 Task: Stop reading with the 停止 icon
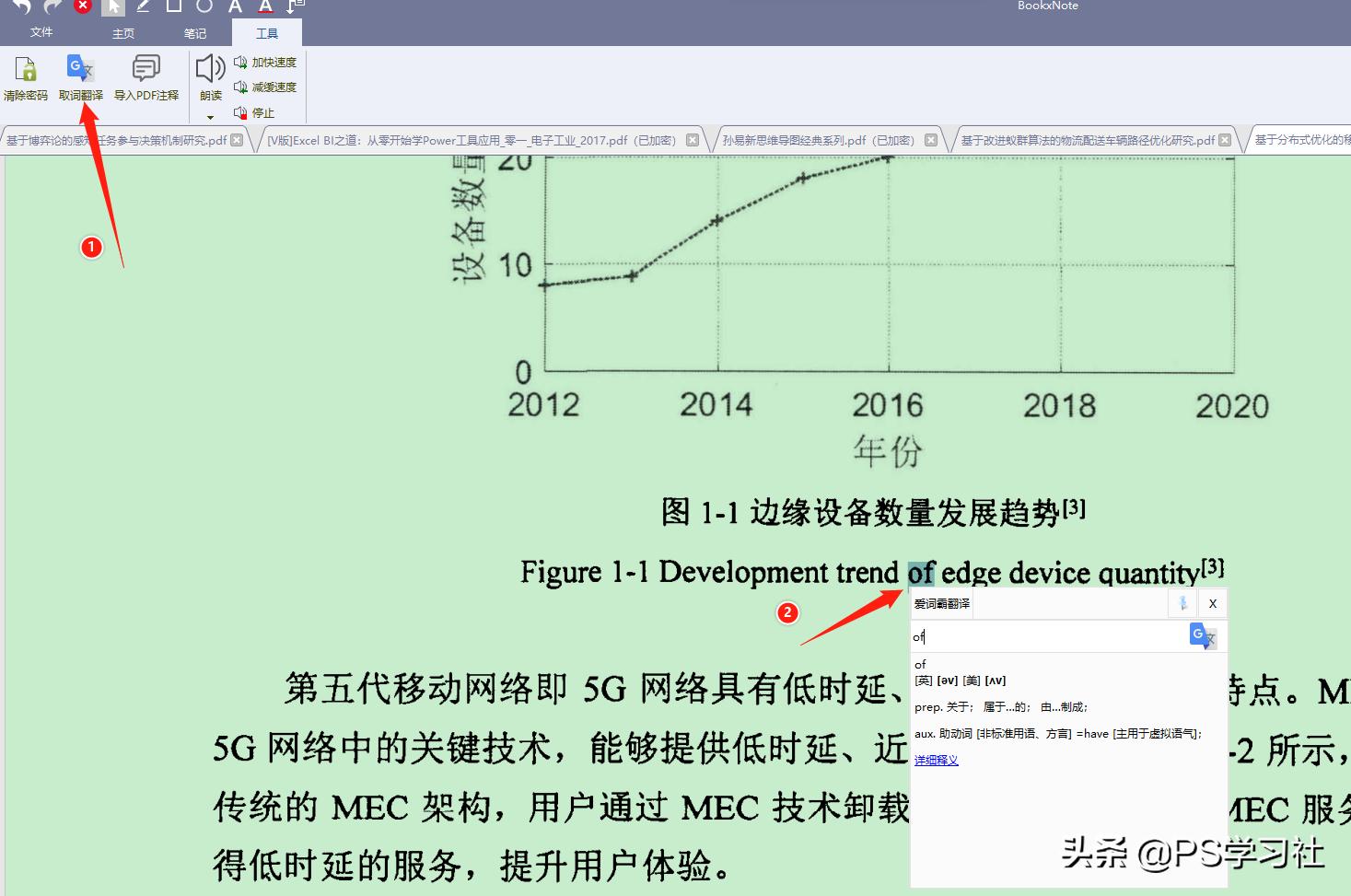click(261, 112)
